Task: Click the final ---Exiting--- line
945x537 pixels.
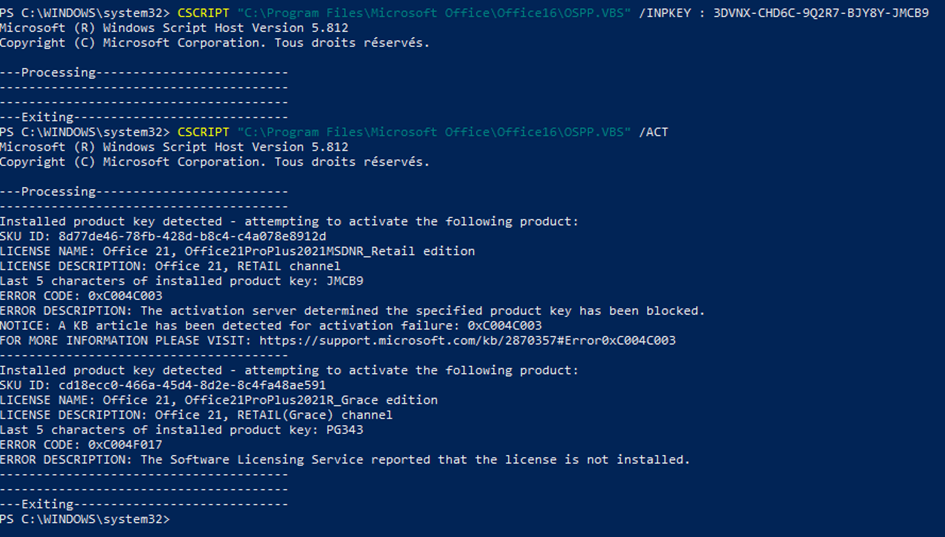Action: tap(144, 504)
